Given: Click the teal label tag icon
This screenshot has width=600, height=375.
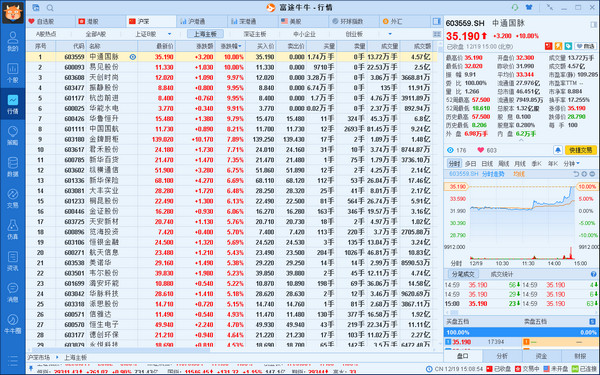Looking at the screenshot, I should [568, 46].
